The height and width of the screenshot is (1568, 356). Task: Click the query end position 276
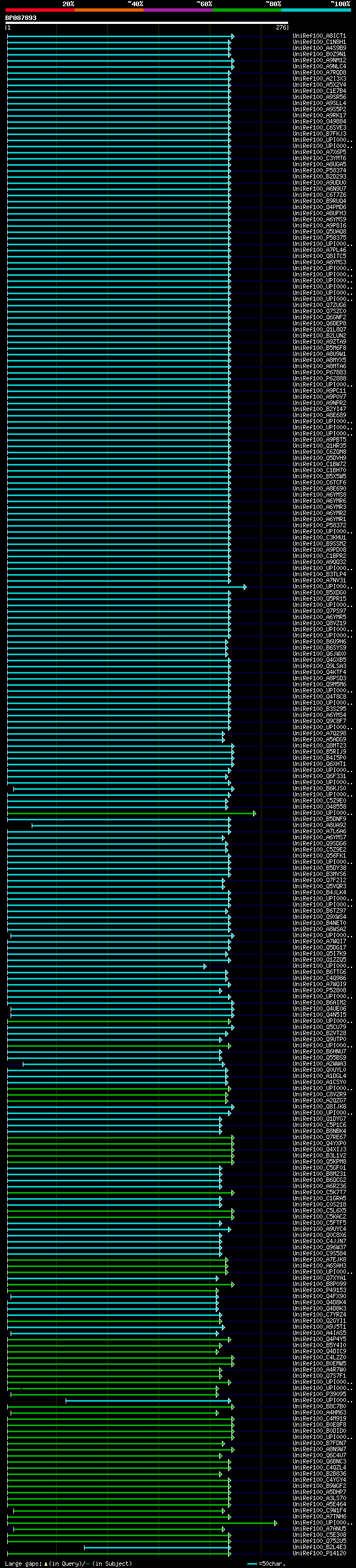[280, 27]
